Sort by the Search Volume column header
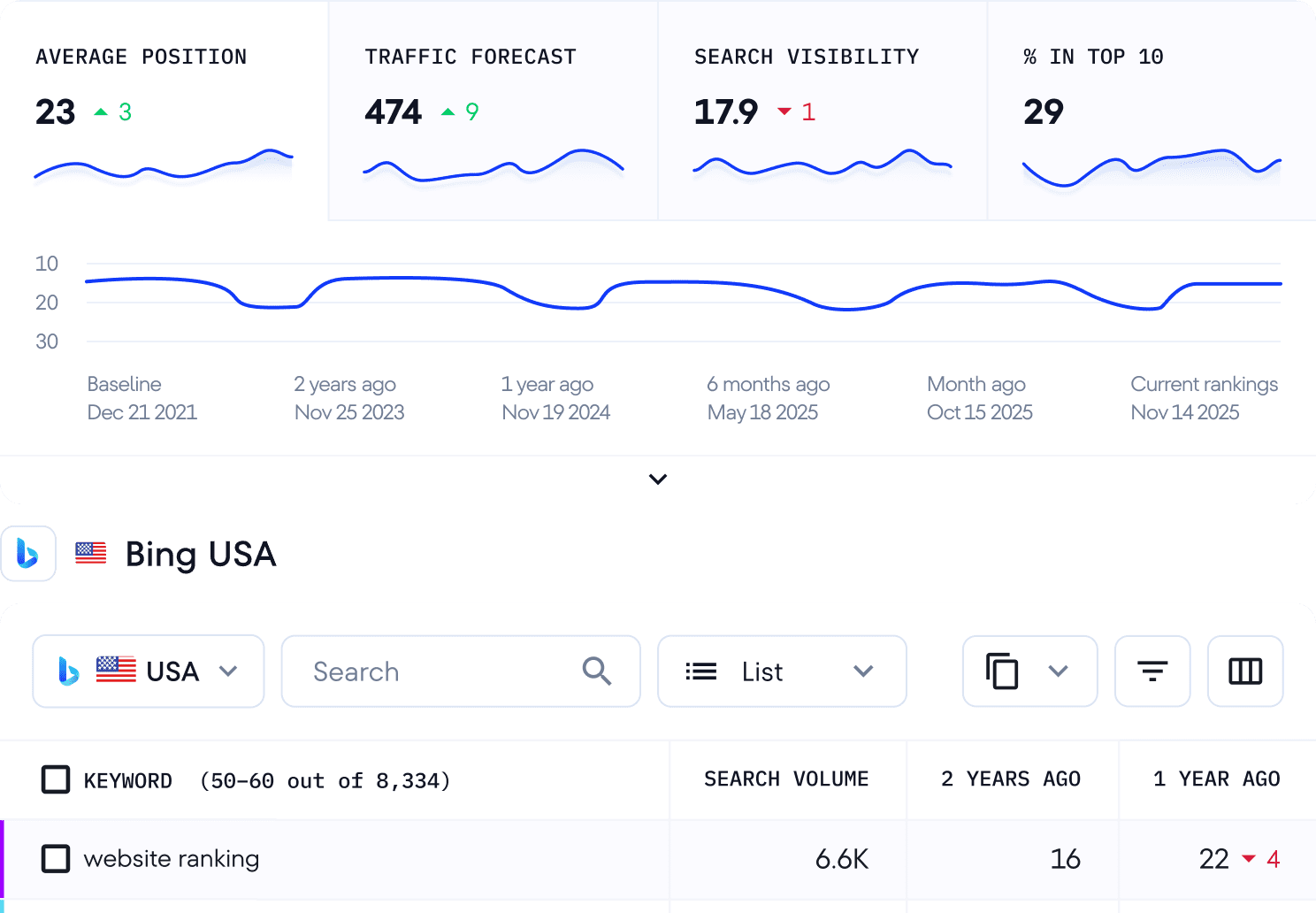The image size is (1316, 913). [786, 779]
